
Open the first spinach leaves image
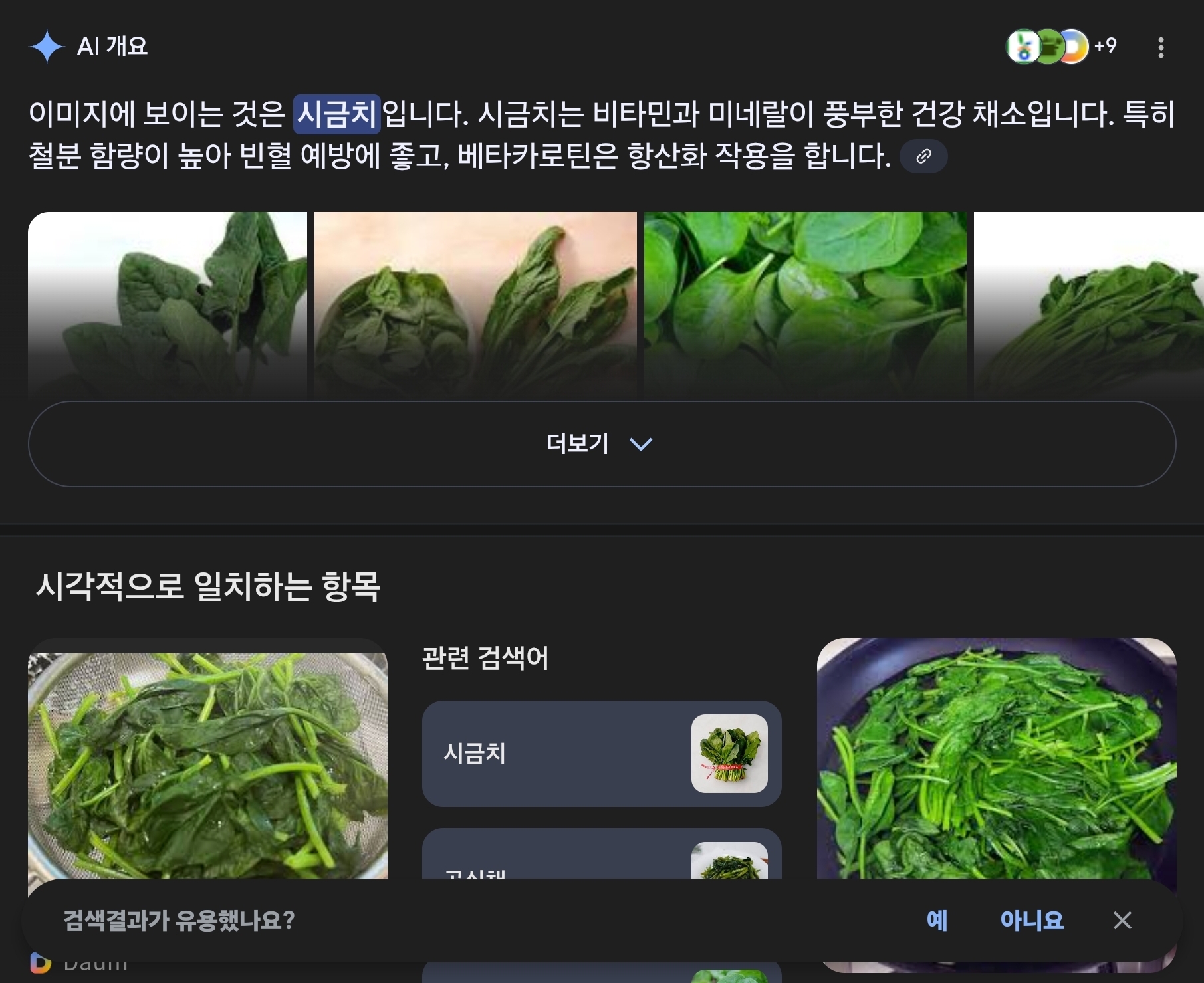[168, 306]
